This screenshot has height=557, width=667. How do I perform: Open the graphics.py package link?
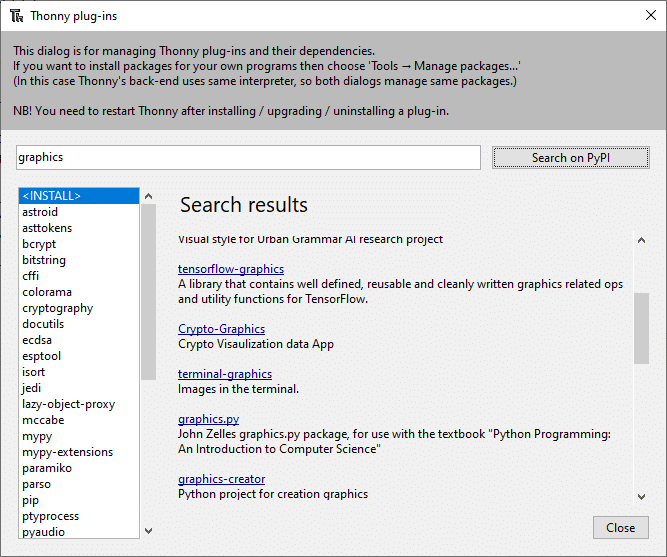208,419
